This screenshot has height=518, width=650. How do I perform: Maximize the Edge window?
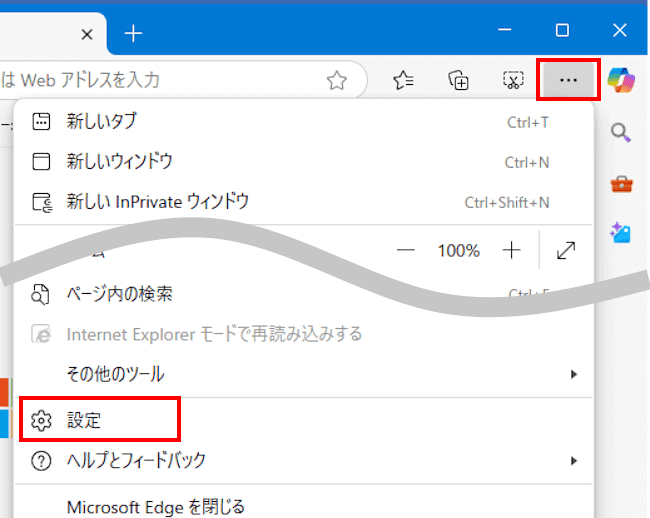[x=562, y=30]
